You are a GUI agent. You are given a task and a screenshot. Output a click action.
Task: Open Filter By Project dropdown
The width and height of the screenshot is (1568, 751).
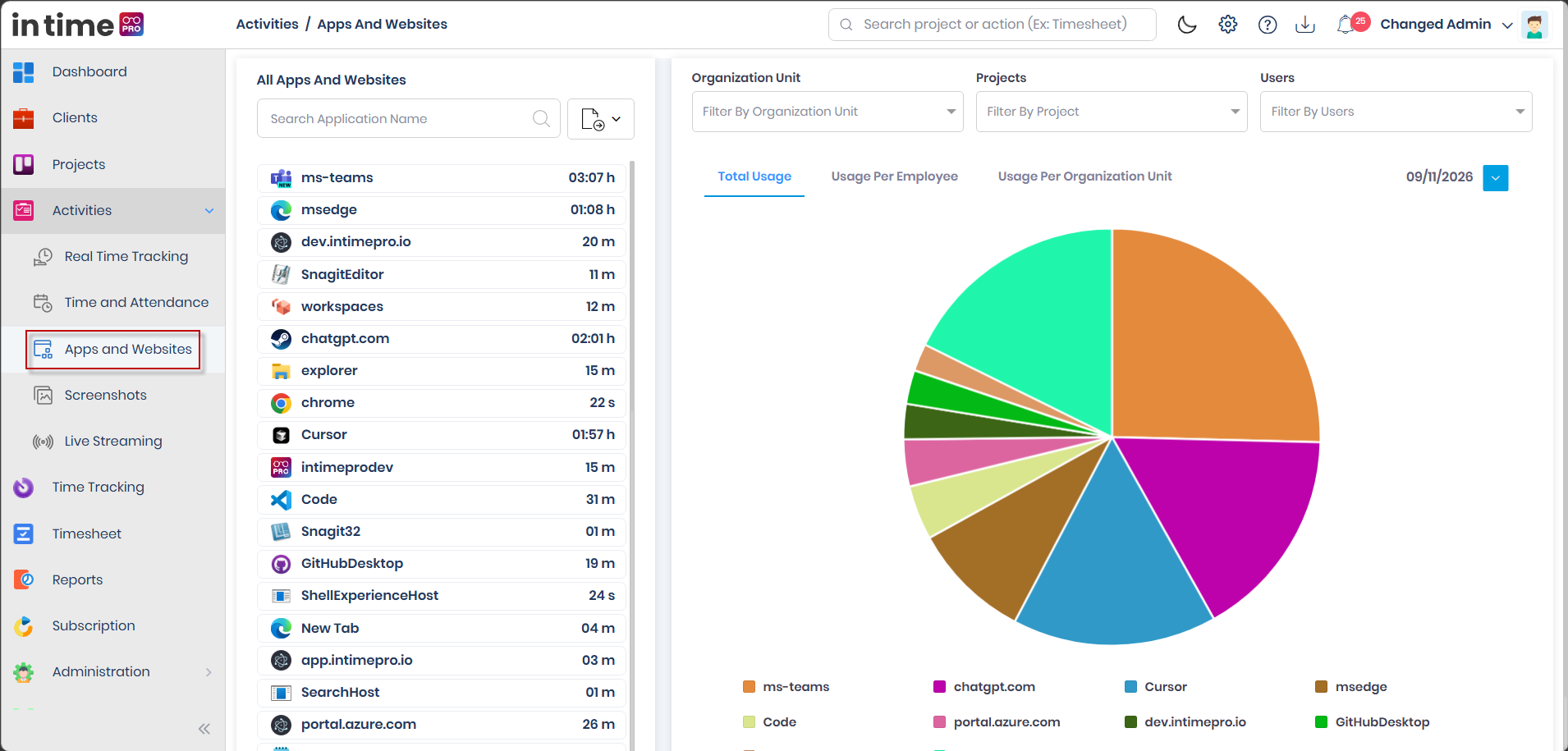click(x=1112, y=112)
